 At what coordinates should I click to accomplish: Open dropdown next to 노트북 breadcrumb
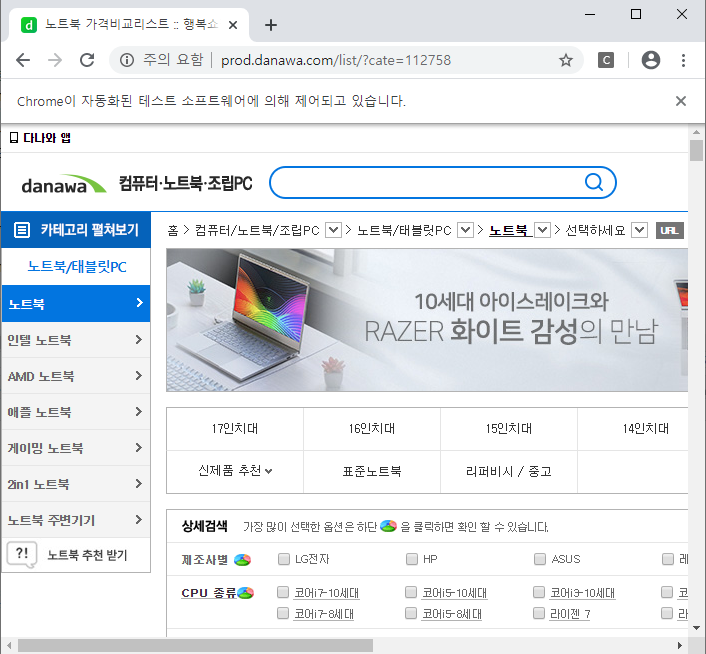[542, 230]
